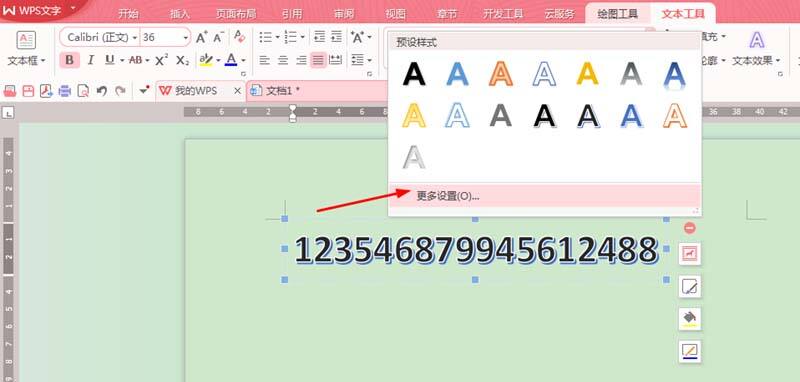The height and width of the screenshot is (382, 800).
Task: Apply the blue gradient A with reflection preset
Action: (x=674, y=75)
